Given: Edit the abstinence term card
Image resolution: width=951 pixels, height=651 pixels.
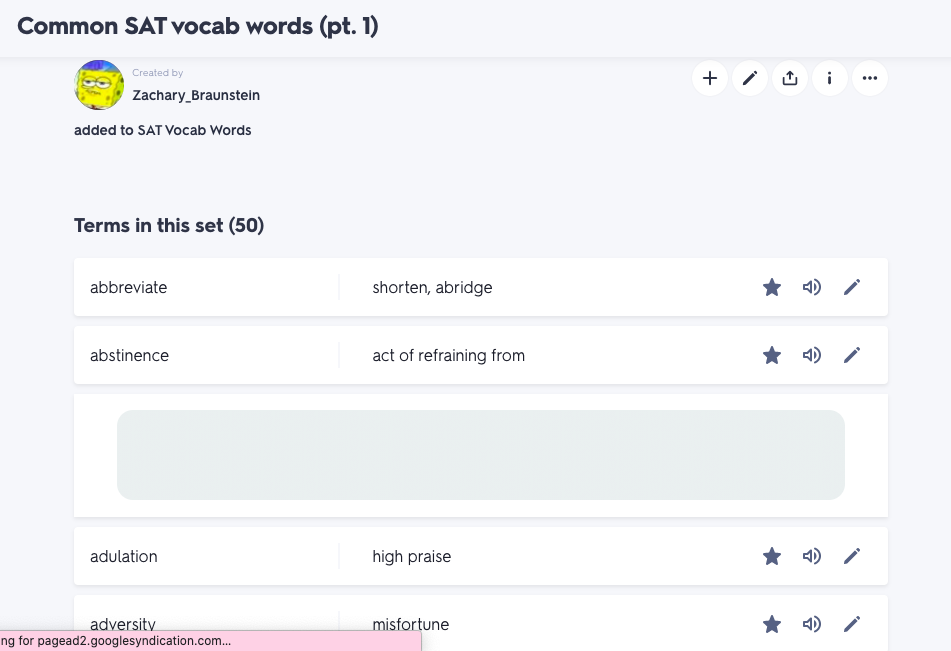Looking at the screenshot, I should click(852, 355).
